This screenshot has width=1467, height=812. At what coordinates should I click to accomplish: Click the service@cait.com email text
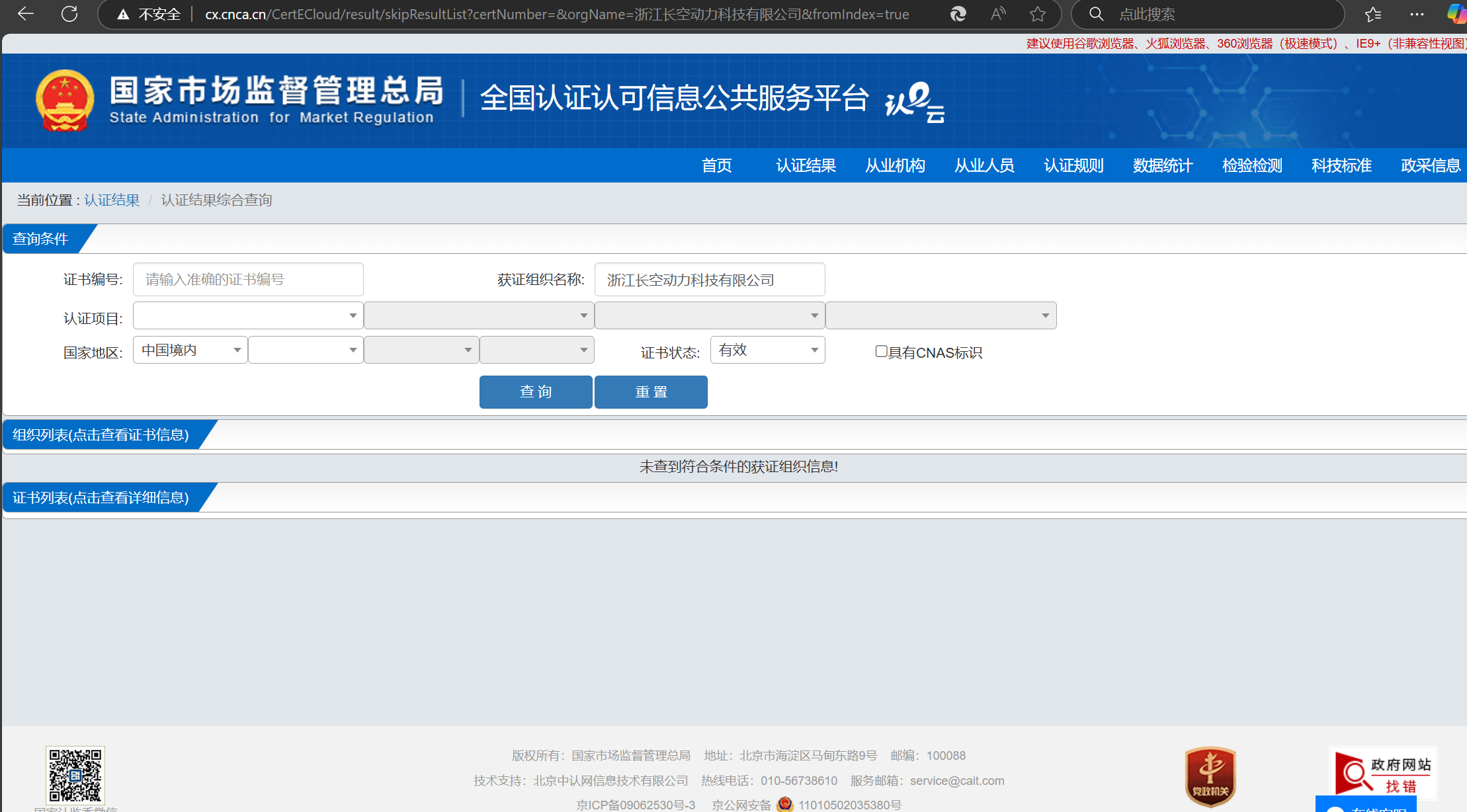click(x=957, y=780)
